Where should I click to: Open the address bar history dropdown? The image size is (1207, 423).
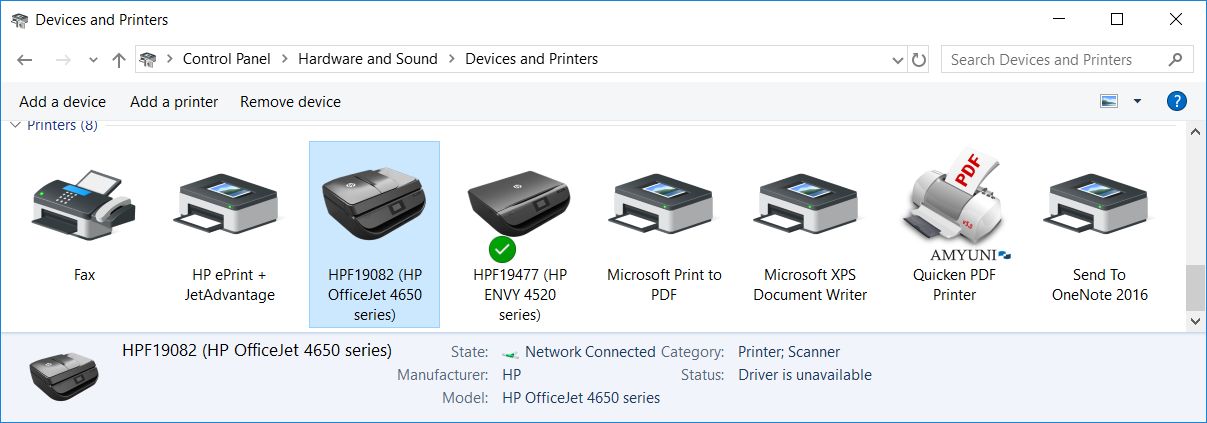click(897, 60)
